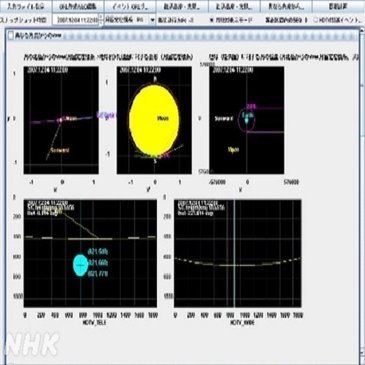Click the toolbar button beginning with イベント
Viewport: 365px width, 365px height.
coord(130,6)
